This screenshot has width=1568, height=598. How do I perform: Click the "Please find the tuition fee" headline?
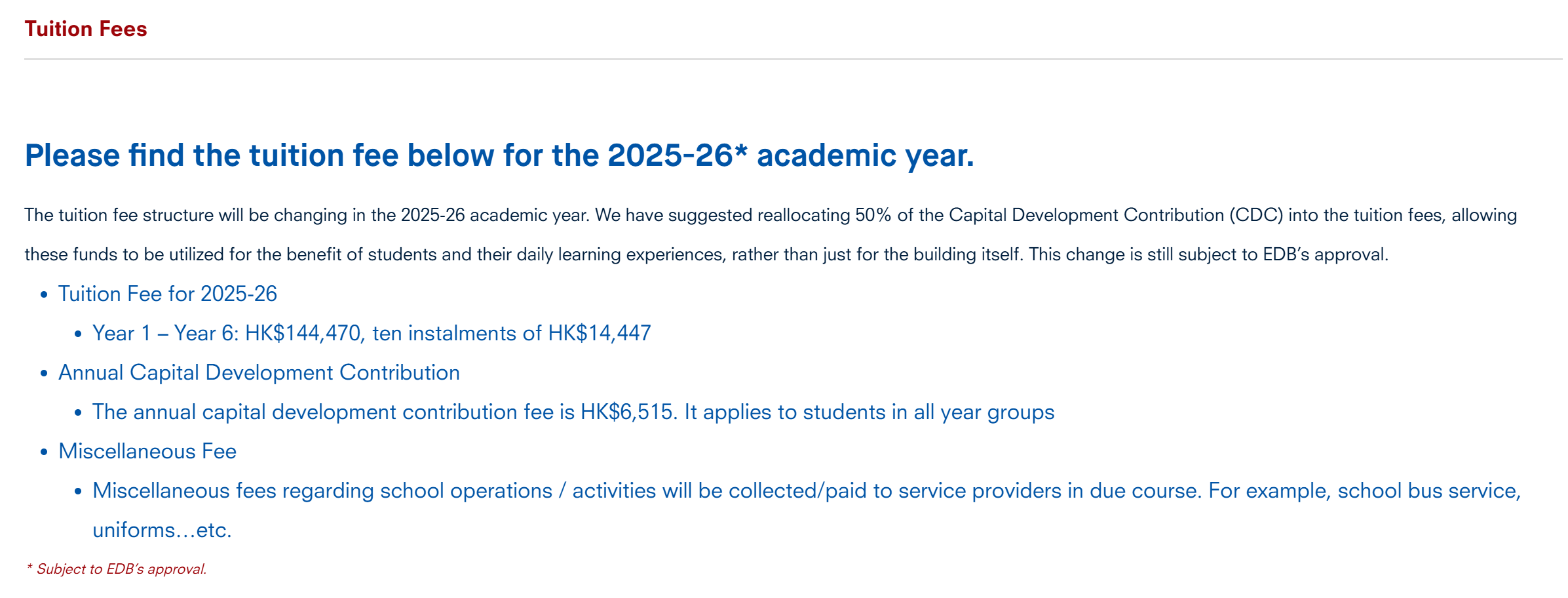pos(498,155)
